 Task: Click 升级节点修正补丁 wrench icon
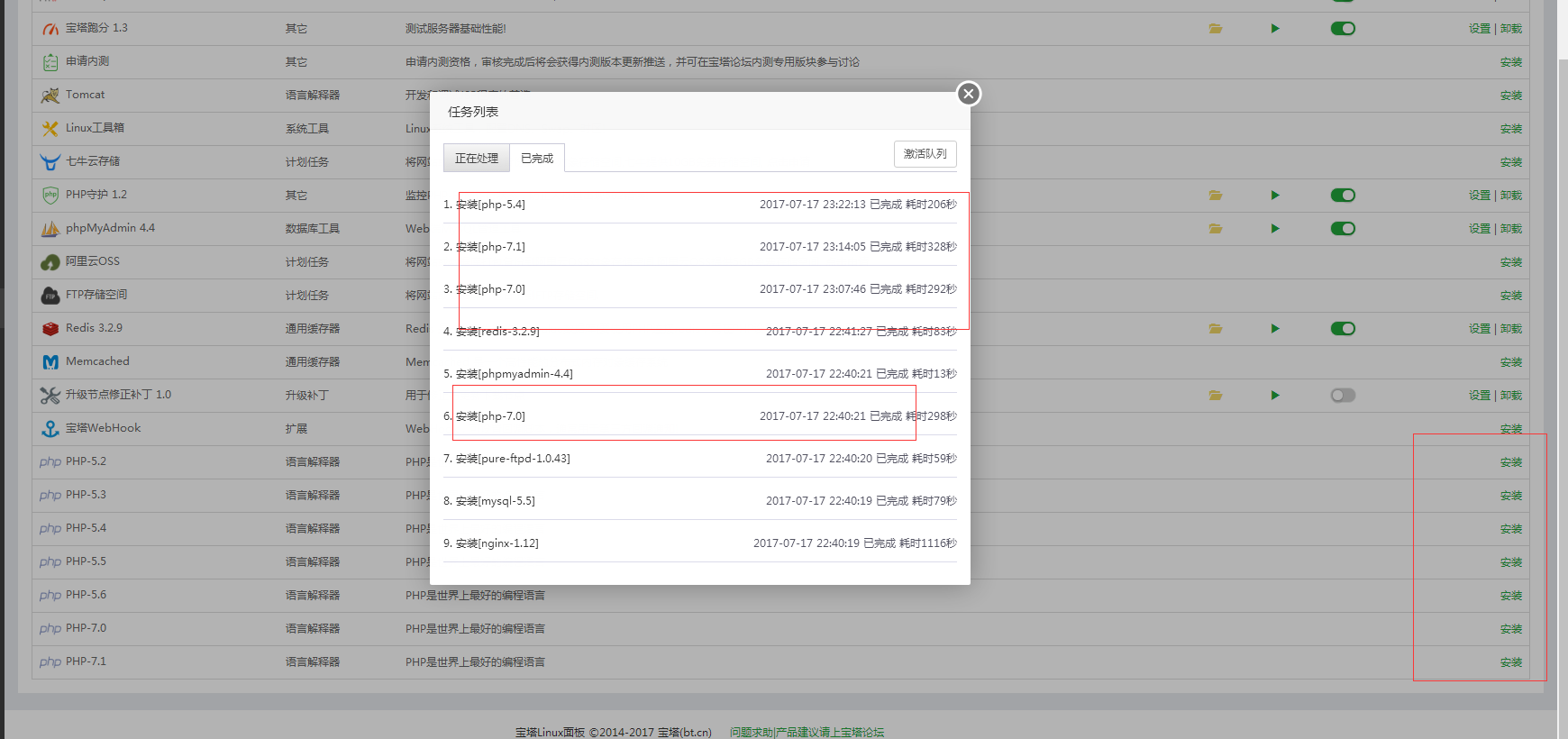[50, 396]
